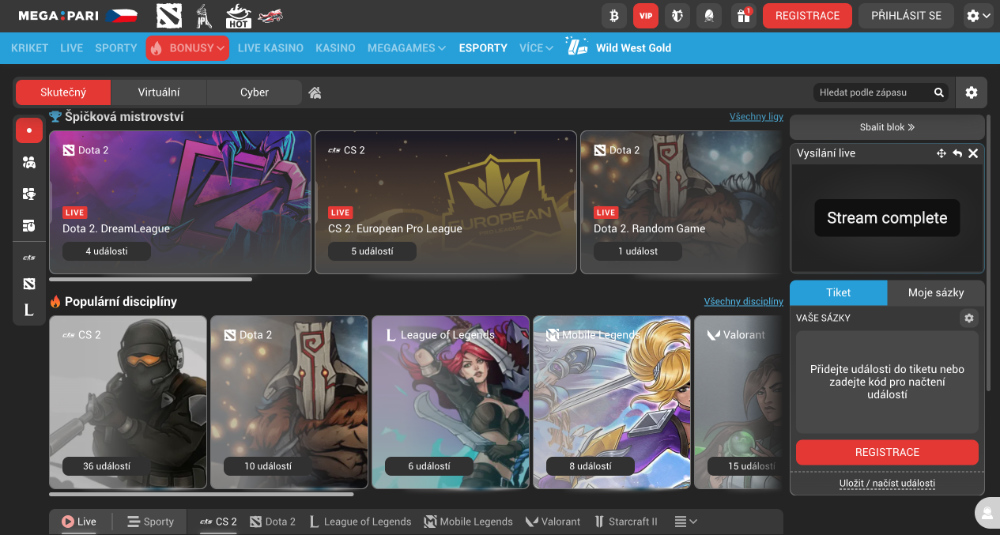Open the HOT chili pepper icon
Image resolution: width=1000 pixels, height=535 pixels.
click(239, 16)
